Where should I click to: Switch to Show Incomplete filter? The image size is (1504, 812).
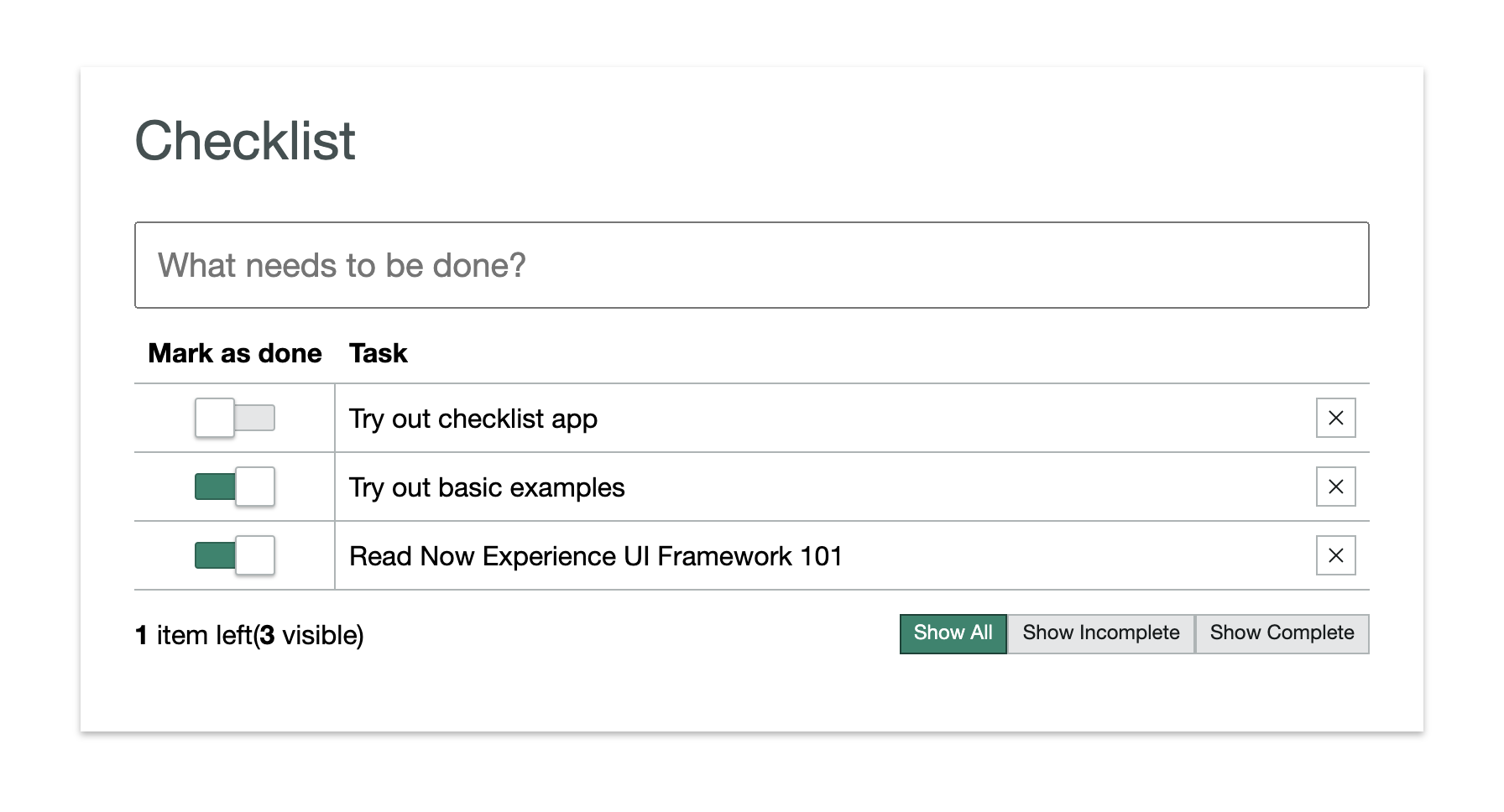click(x=1100, y=633)
